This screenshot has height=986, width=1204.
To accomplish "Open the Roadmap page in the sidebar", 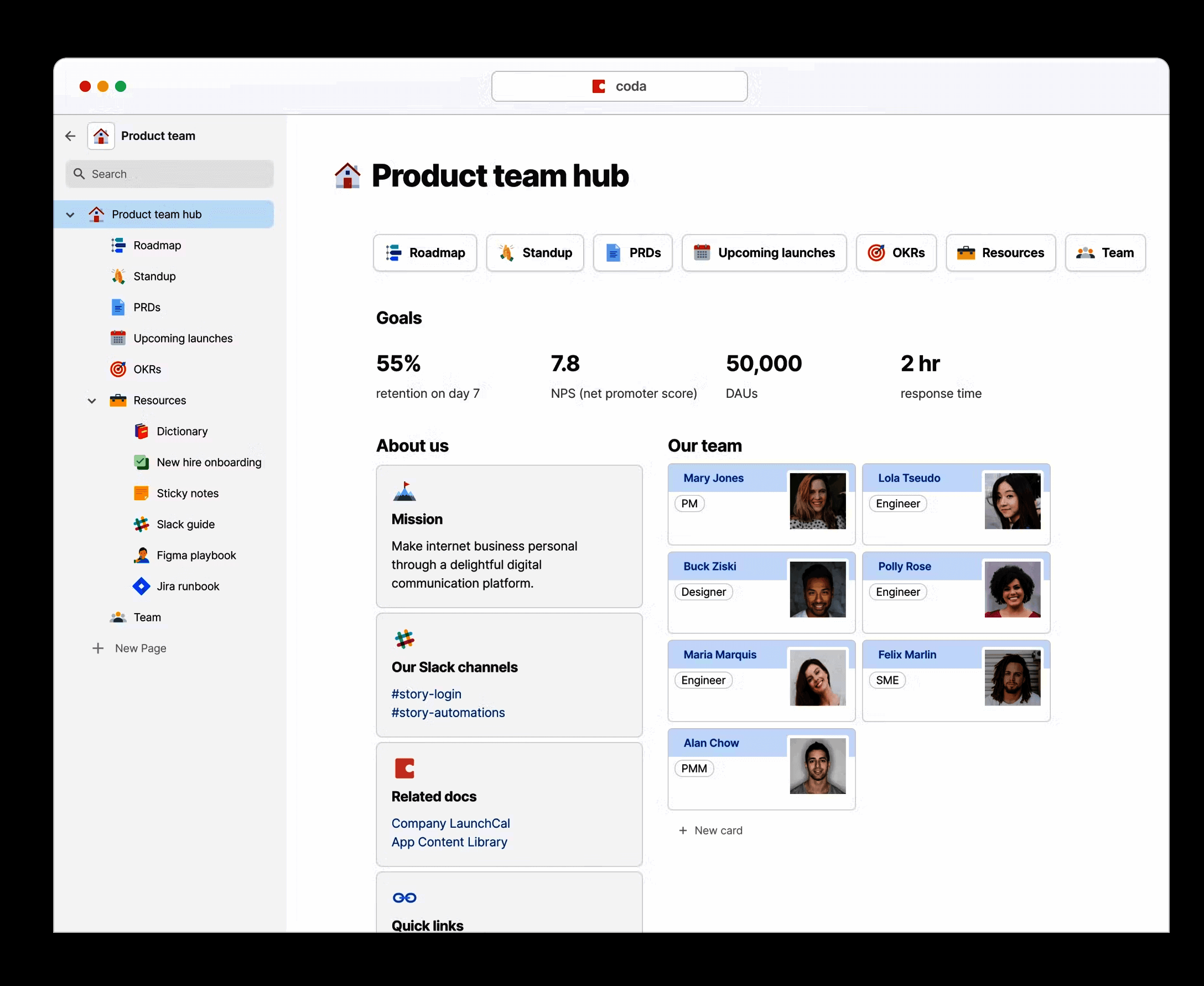I will [157, 245].
